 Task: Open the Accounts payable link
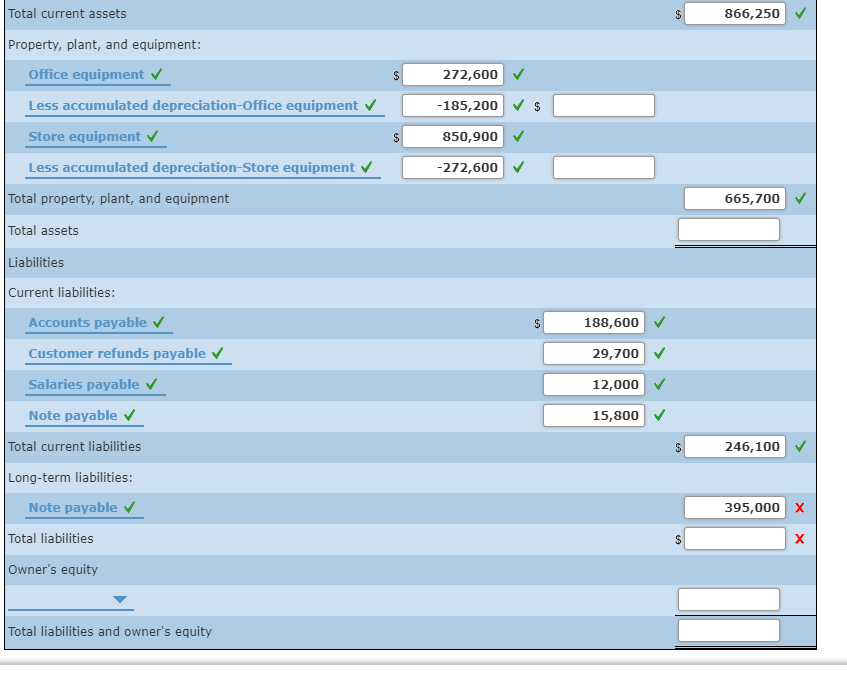(x=88, y=322)
